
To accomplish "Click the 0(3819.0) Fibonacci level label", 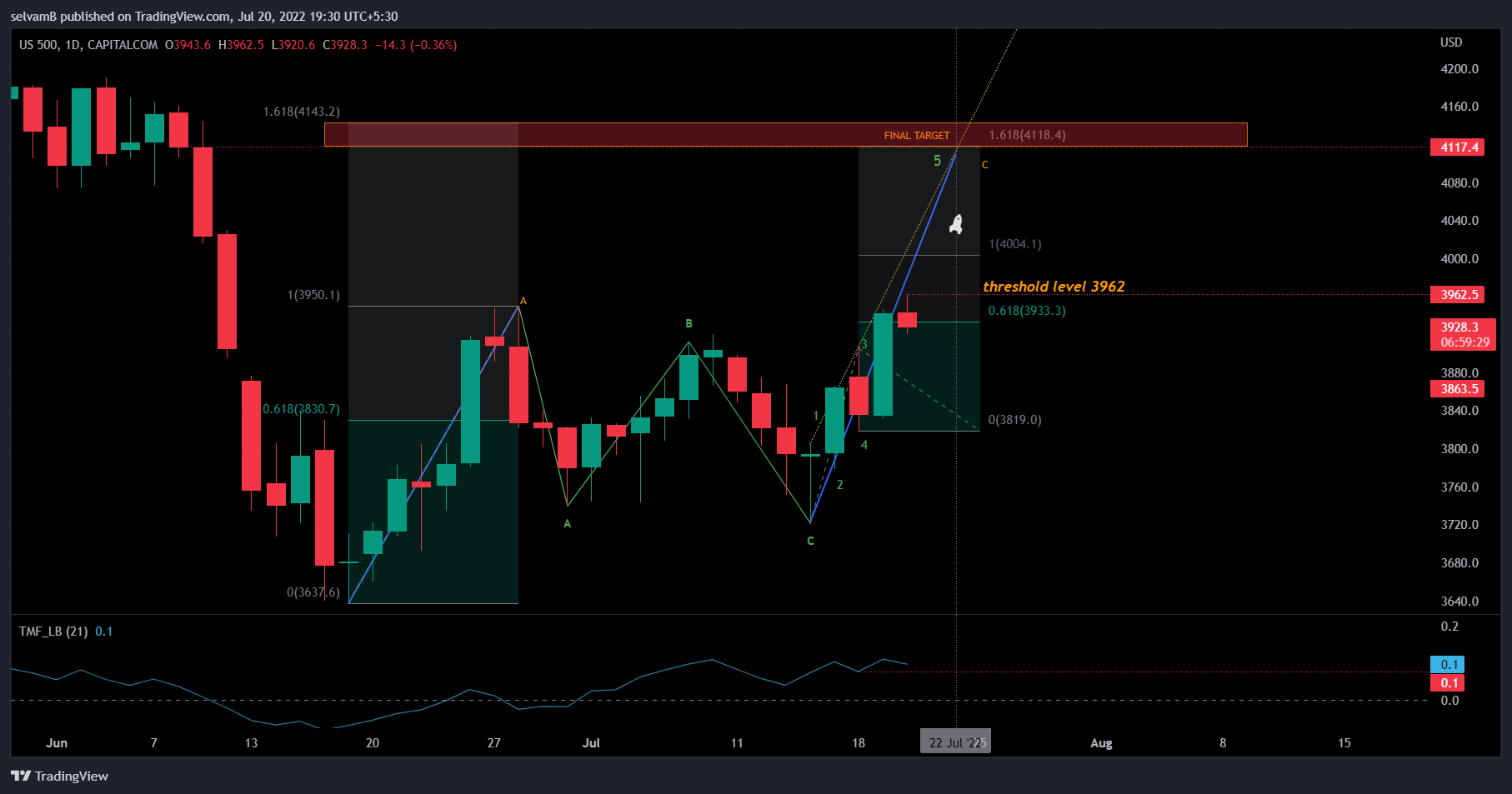I will point(1015,420).
